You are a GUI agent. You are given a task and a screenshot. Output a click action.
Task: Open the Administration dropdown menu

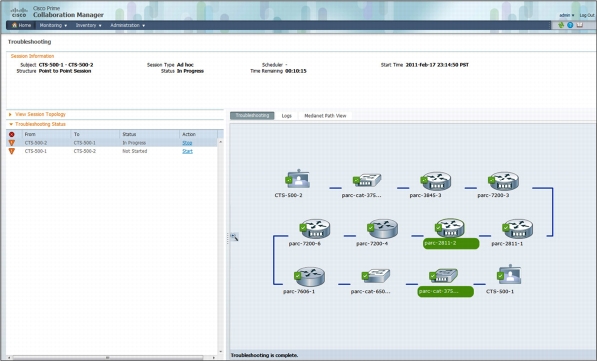127,25
